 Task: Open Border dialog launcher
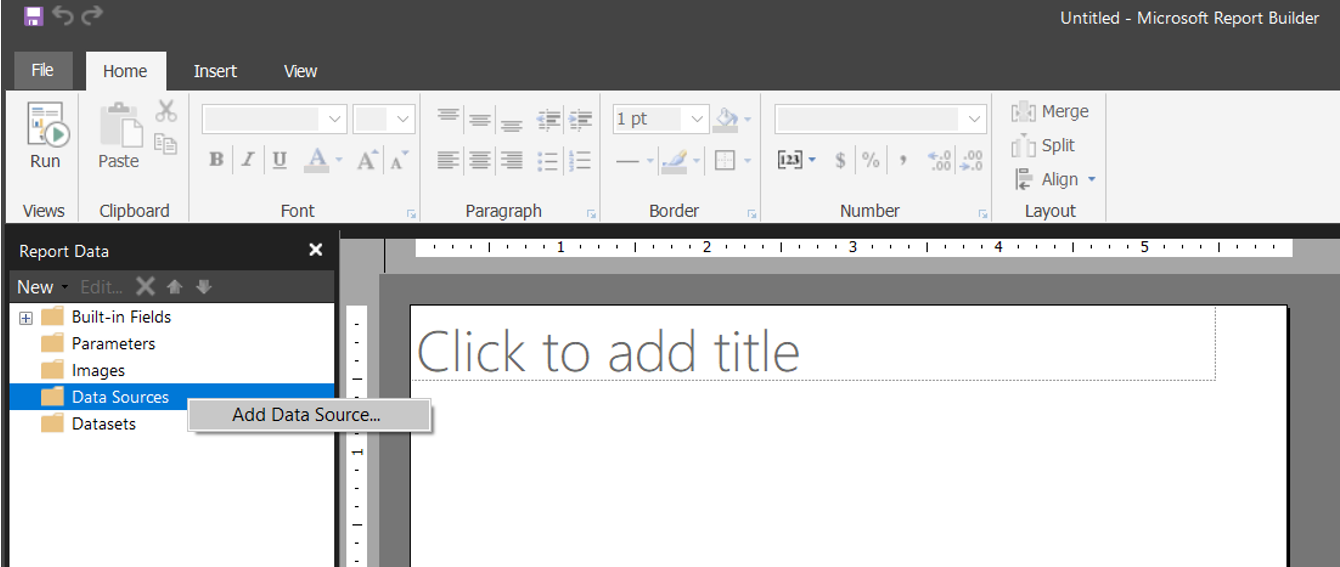tap(751, 214)
